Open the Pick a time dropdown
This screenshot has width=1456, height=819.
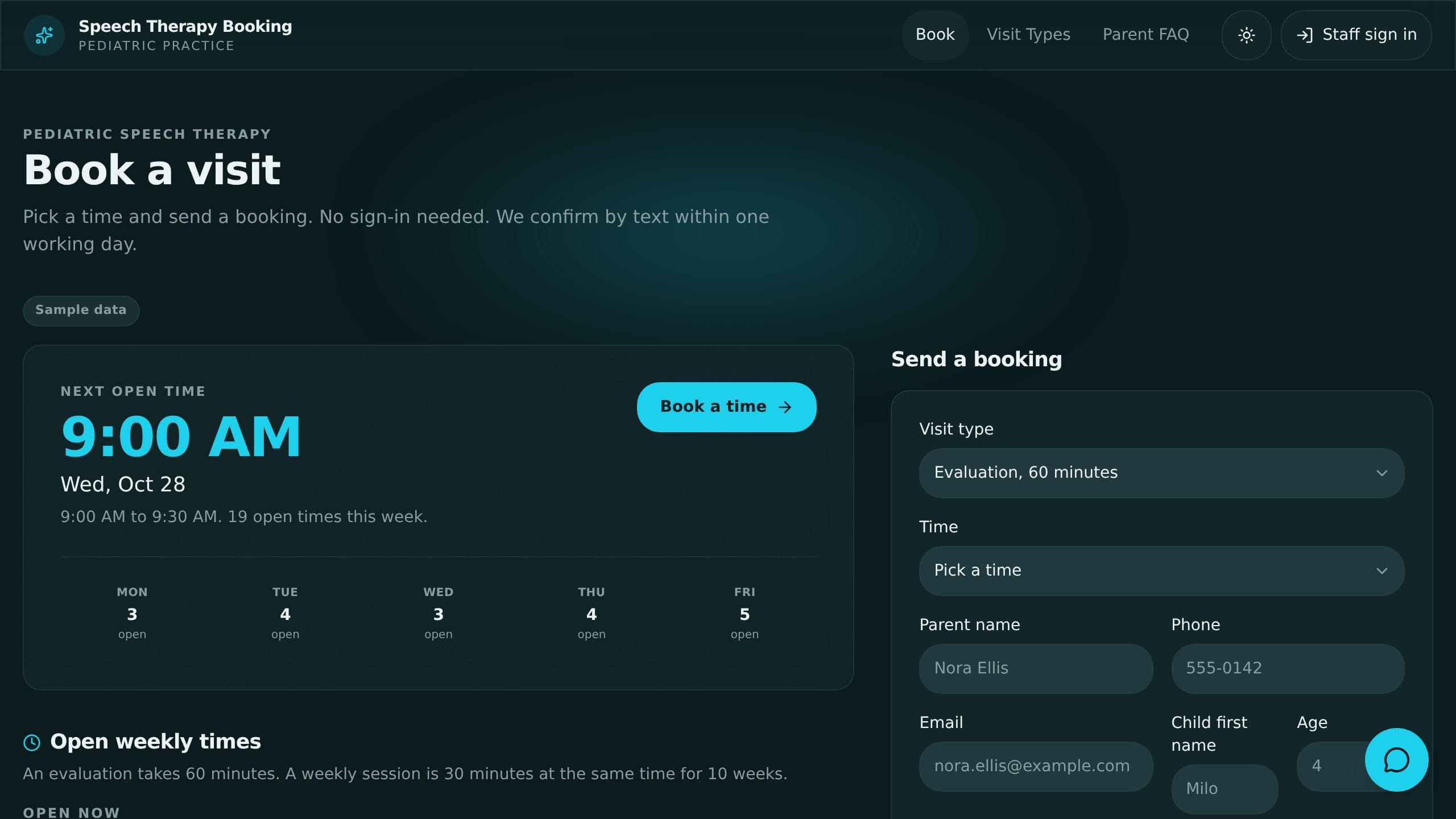click(x=1161, y=571)
